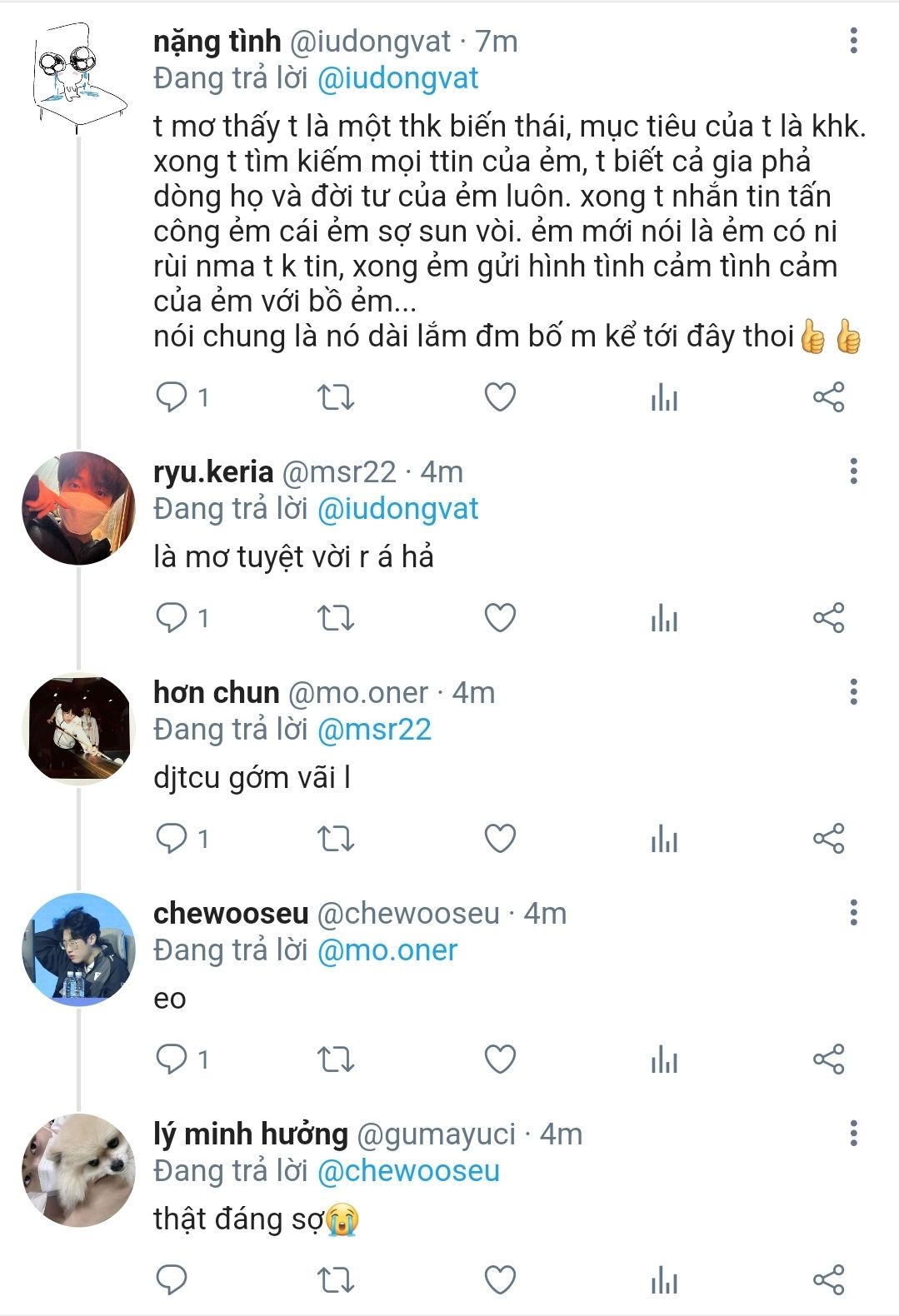Like ryu.keria's reply
Screen dimensions: 899x1316
click(x=500, y=618)
